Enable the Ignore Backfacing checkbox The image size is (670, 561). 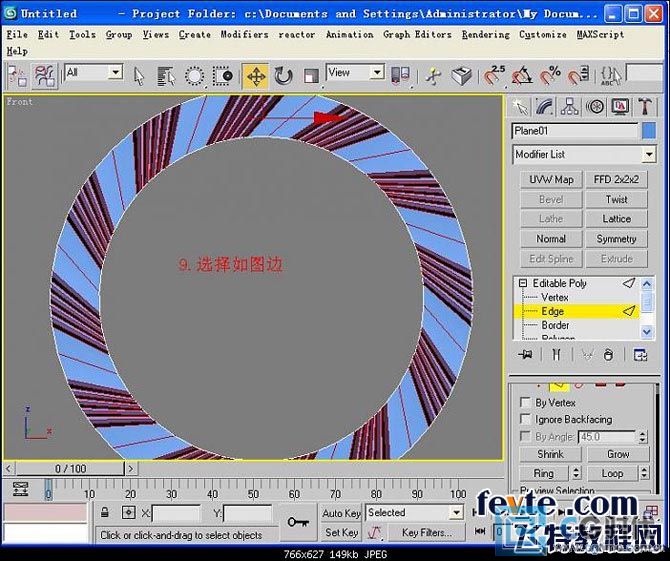(526, 419)
